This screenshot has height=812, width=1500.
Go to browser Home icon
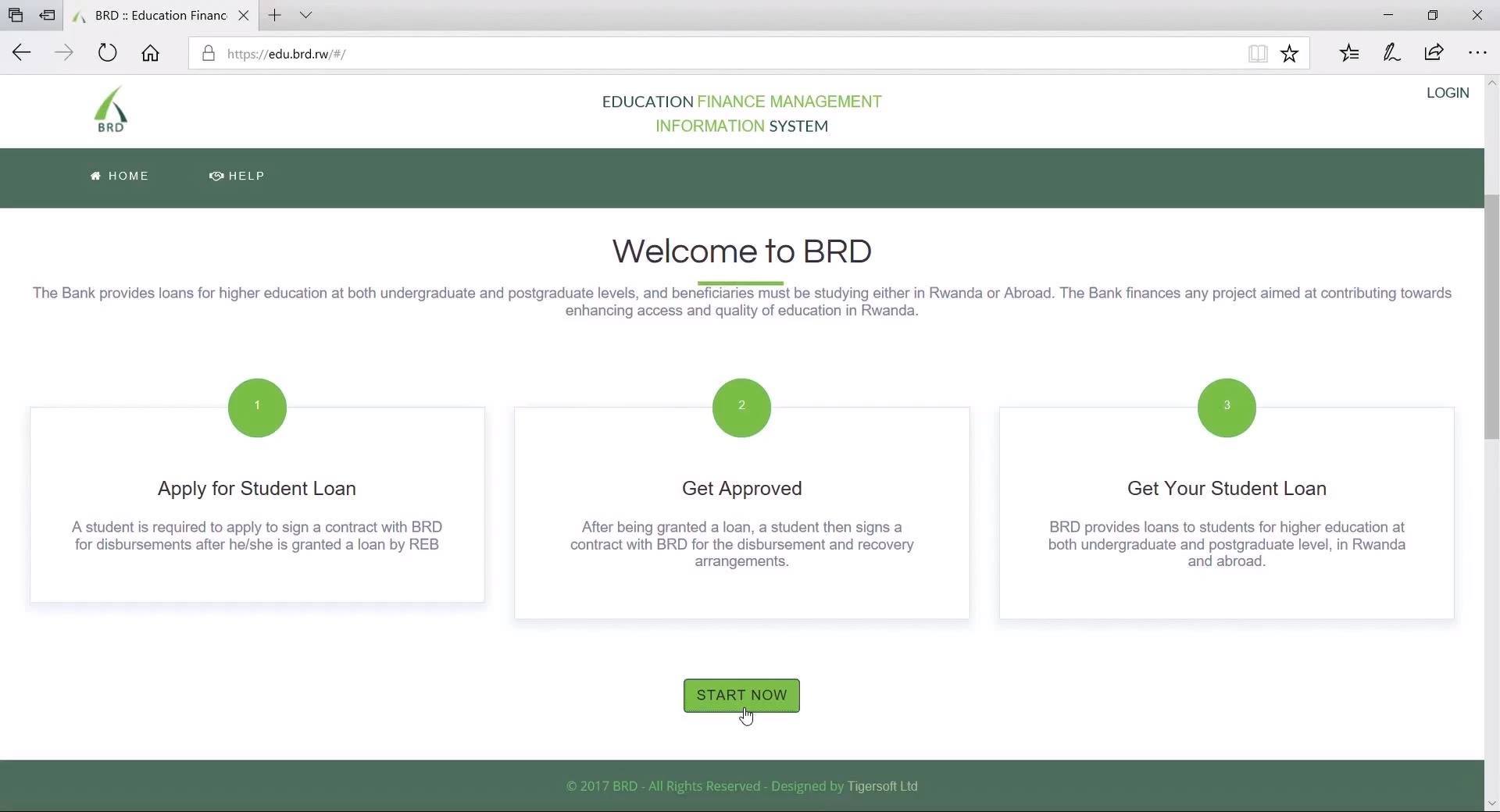pos(150,53)
